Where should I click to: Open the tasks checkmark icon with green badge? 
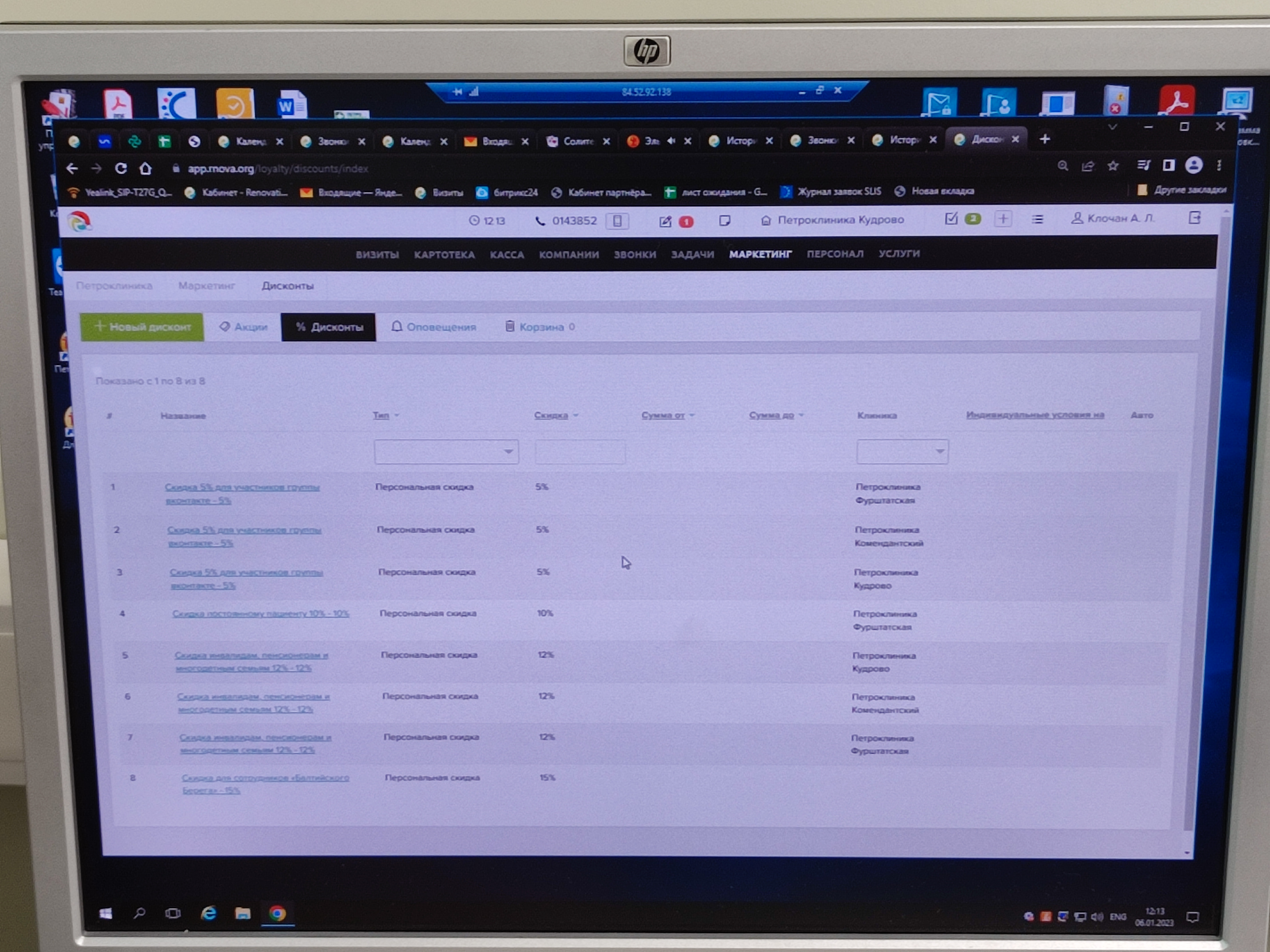click(x=951, y=219)
